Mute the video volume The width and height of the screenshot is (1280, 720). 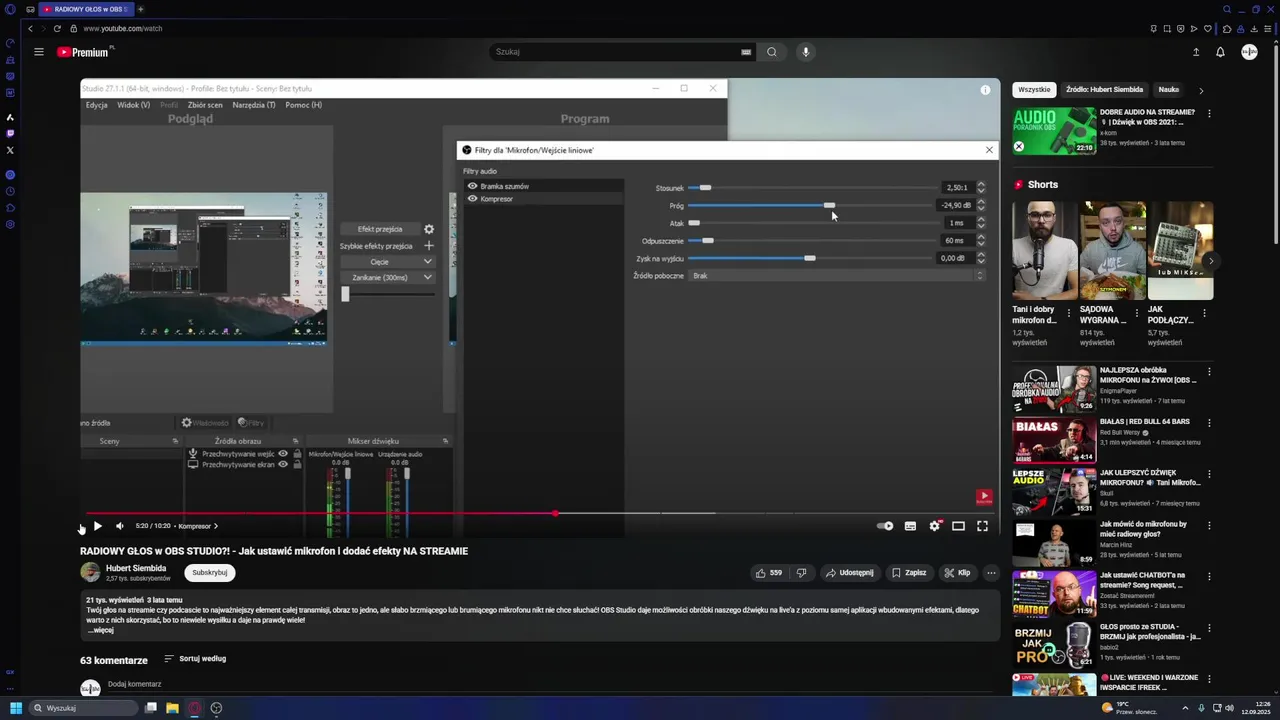pyautogui.click(x=120, y=526)
